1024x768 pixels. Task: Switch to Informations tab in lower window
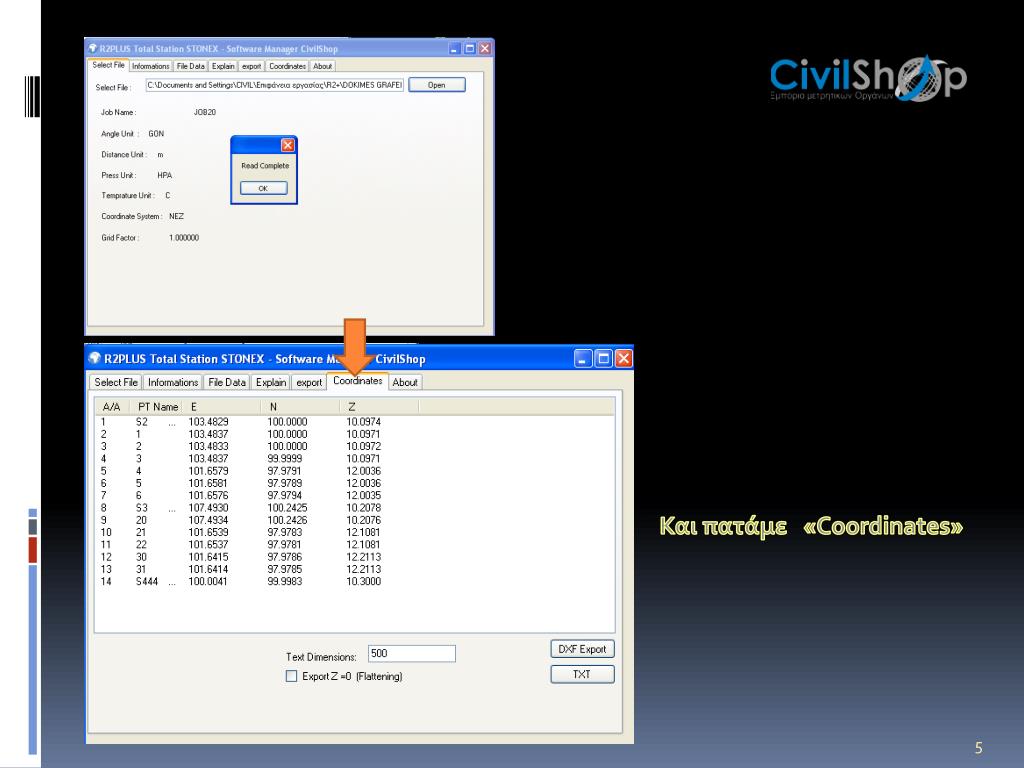(x=172, y=382)
